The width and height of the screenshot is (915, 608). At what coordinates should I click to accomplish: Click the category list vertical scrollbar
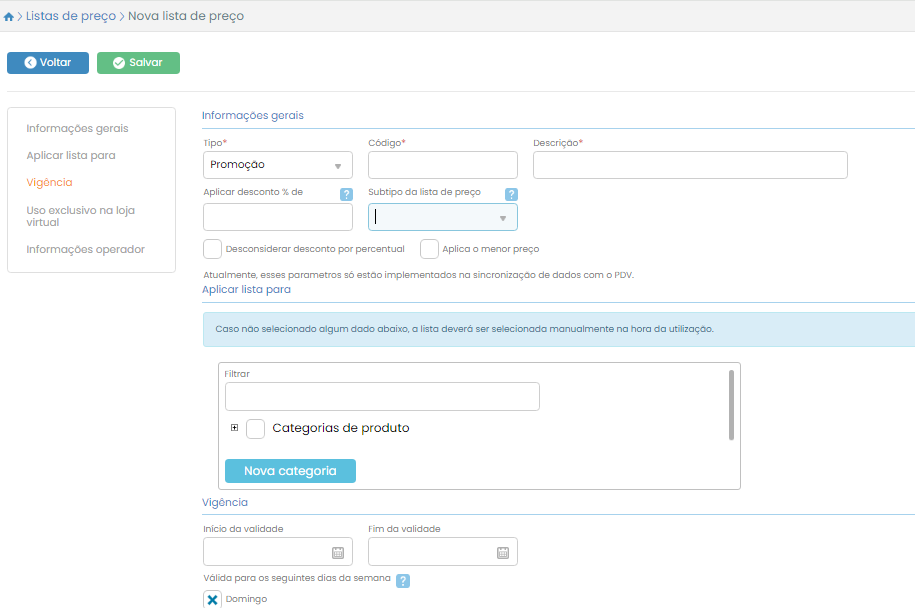click(x=731, y=405)
